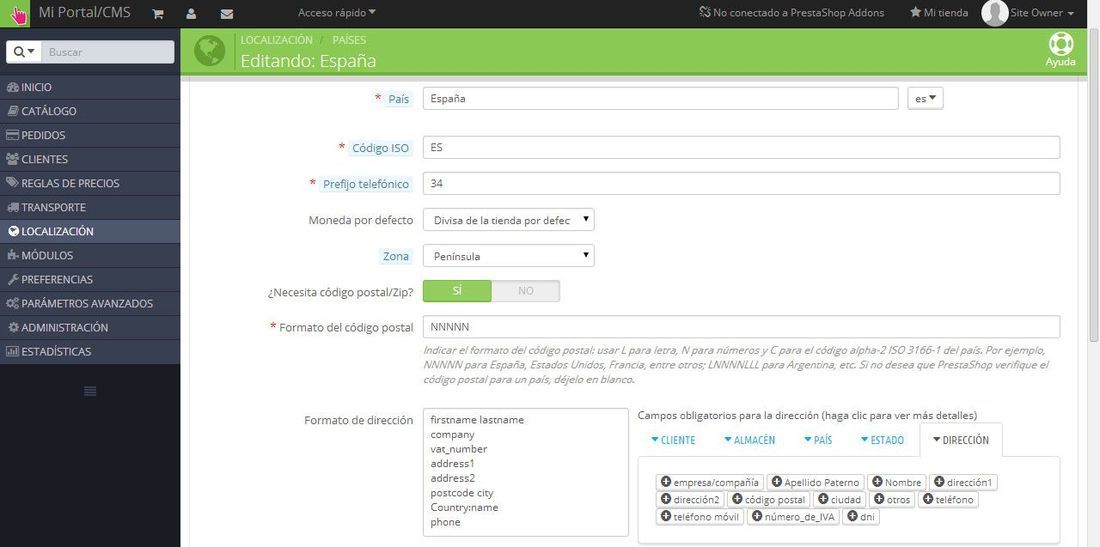The image size is (1100, 547).
Task: Open the PREFERENCIAS sidebar menu
Action: coord(90,279)
